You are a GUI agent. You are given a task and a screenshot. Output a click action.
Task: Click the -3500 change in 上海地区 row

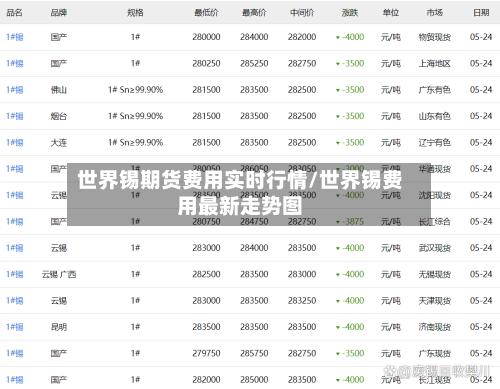click(350, 63)
